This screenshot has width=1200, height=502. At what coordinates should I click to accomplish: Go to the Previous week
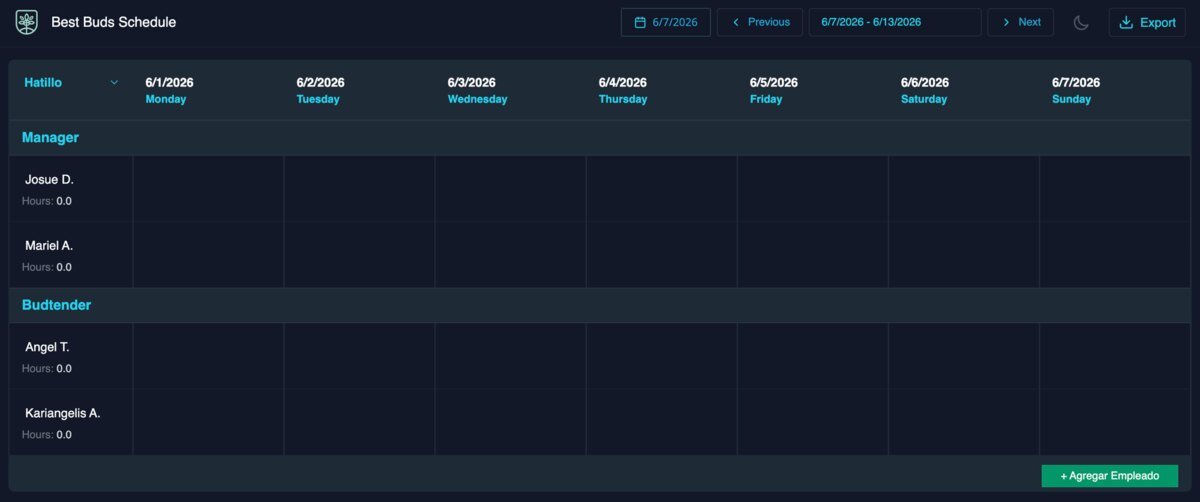(760, 22)
